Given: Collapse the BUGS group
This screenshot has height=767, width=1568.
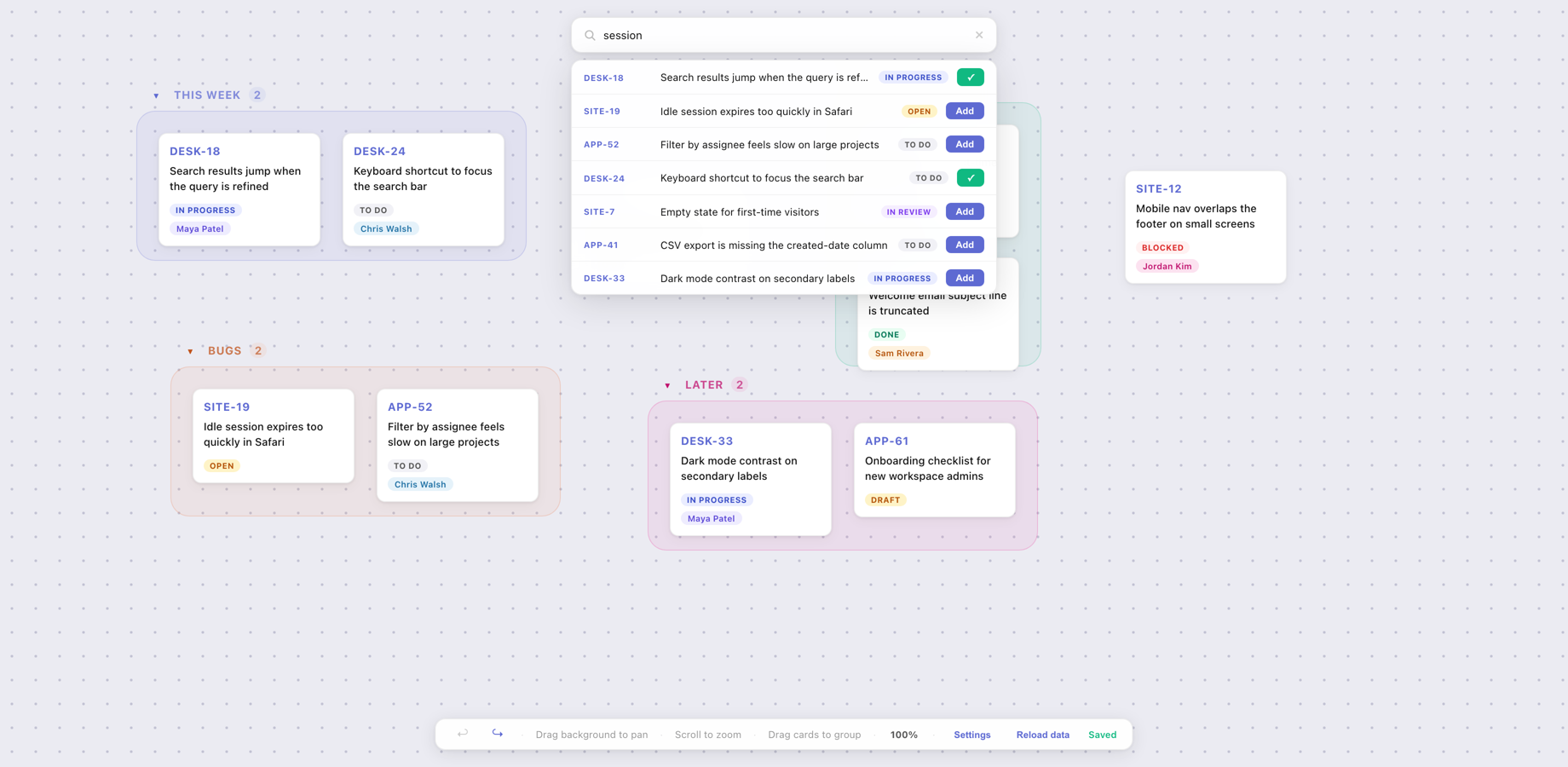Looking at the screenshot, I should pyautogui.click(x=190, y=351).
